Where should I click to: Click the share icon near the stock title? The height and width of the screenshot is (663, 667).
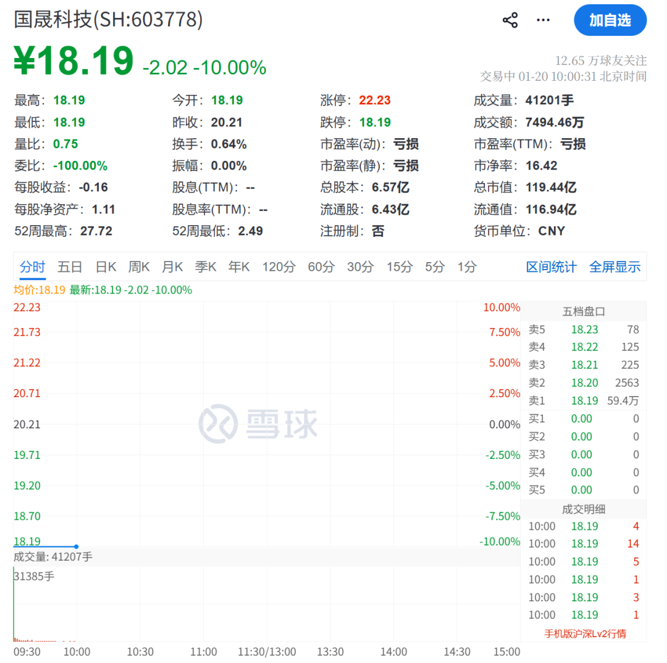pyautogui.click(x=510, y=20)
